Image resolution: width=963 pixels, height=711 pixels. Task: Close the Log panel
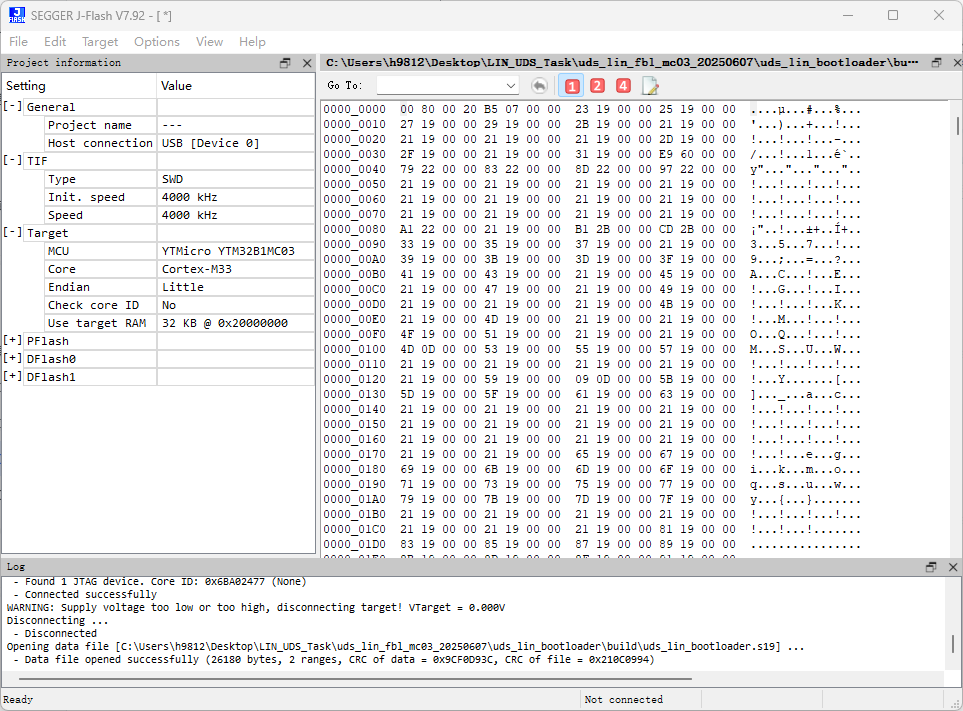pos(953,567)
